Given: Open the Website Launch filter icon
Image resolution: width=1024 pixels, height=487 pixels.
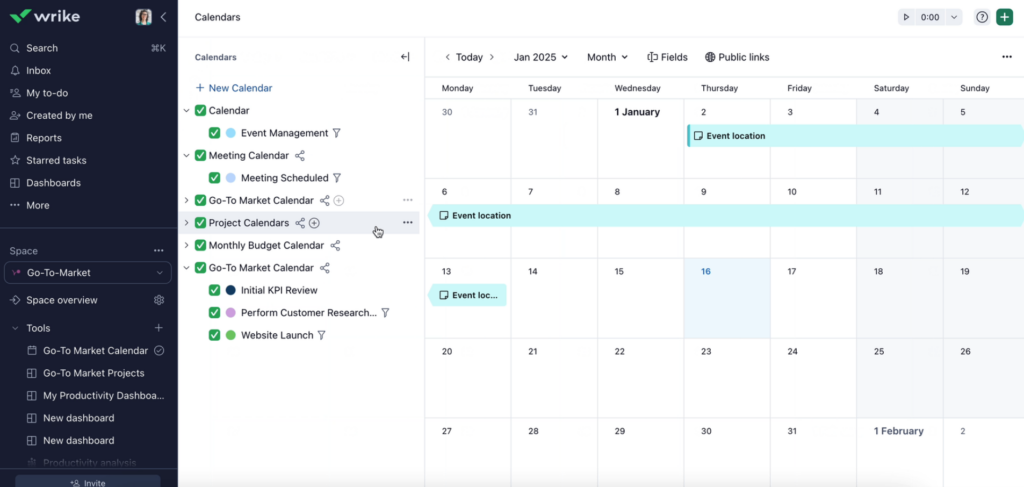Looking at the screenshot, I should (x=321, y=335).
